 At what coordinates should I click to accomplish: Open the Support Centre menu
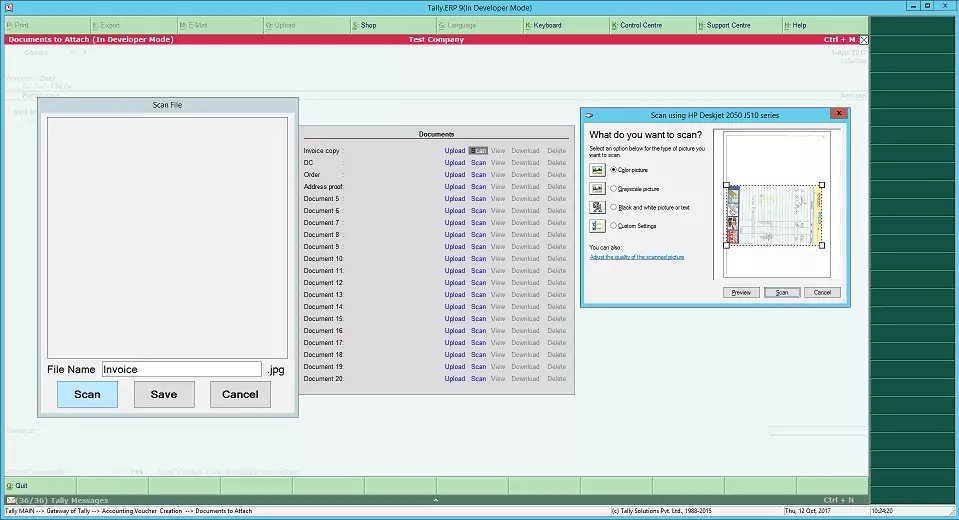(724, 25)
